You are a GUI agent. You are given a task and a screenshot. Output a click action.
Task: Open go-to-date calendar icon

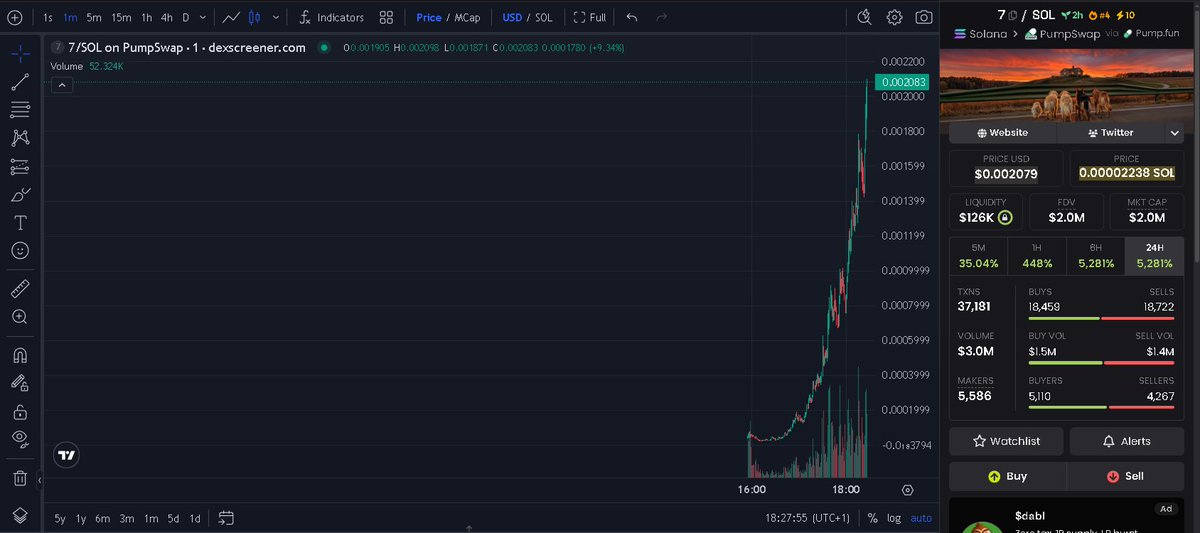(x=226, y=518)
